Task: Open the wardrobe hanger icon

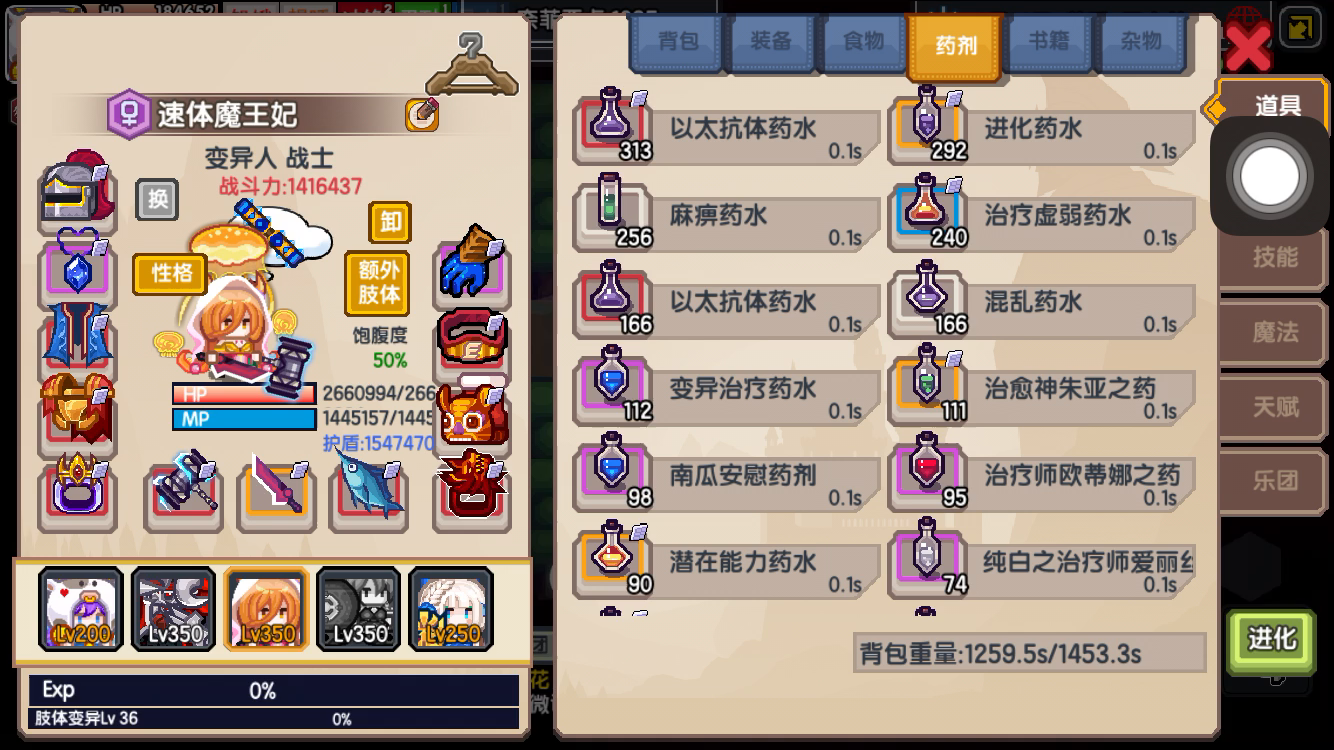Action: coord(472,65)
